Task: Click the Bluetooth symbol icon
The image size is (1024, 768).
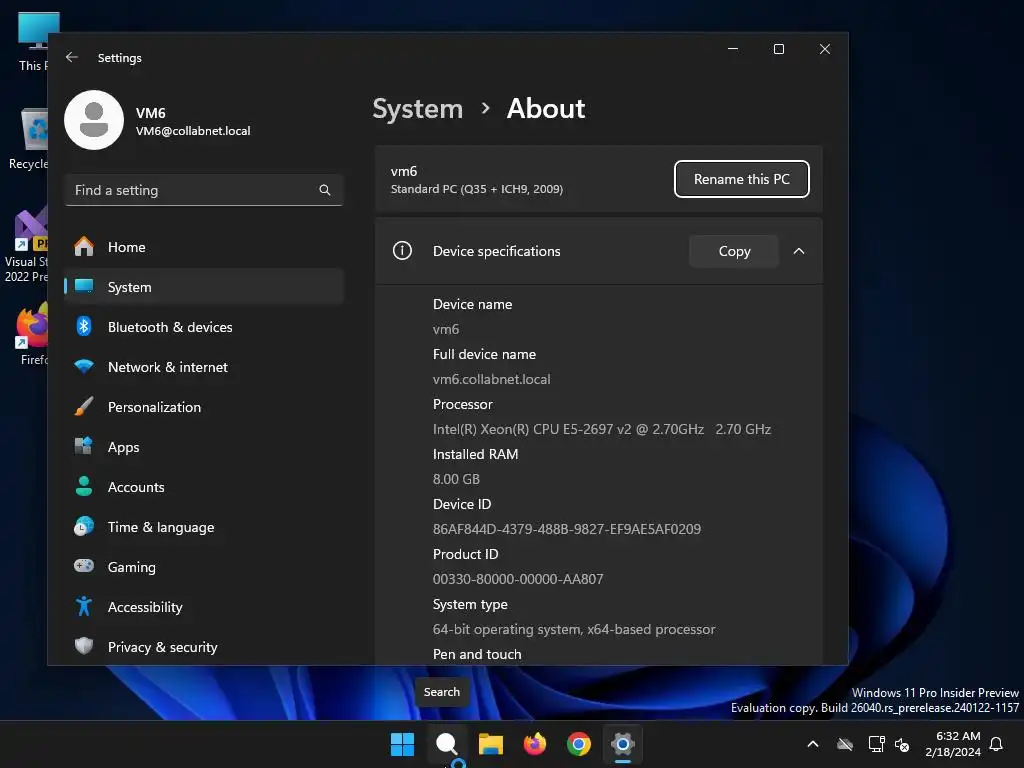Action: 84,326
